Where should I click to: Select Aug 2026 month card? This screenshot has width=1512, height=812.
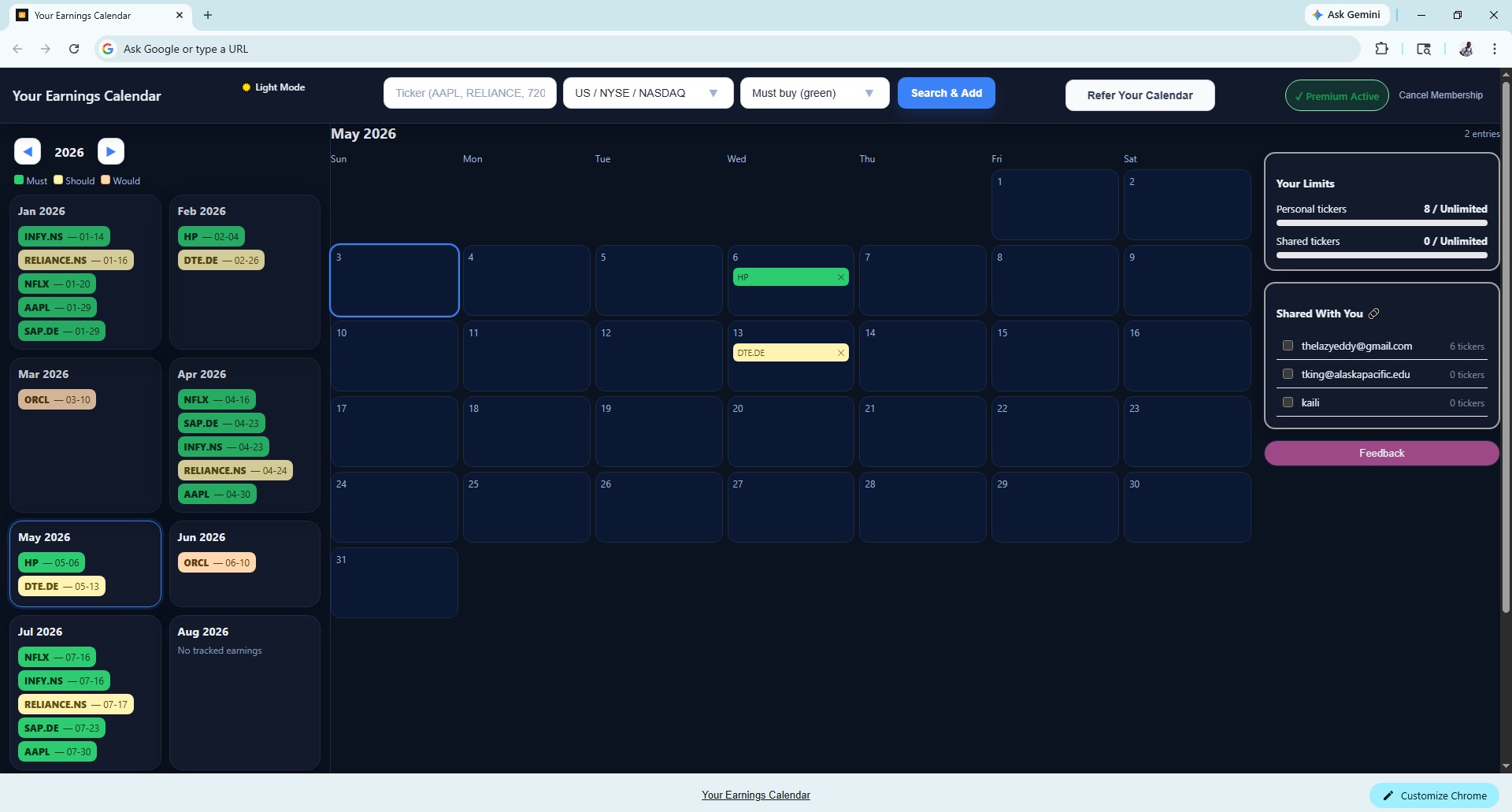pos(245,693)
